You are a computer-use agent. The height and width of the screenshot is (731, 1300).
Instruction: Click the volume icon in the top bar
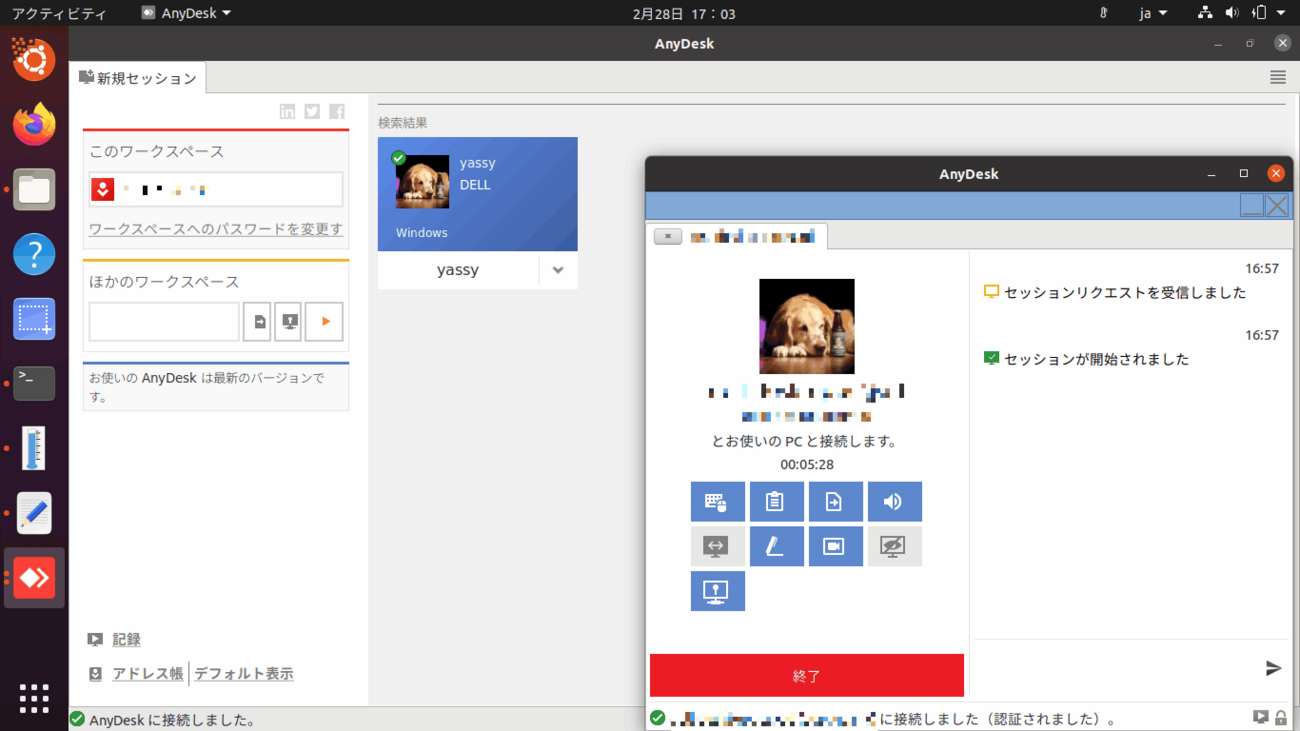1232,13
